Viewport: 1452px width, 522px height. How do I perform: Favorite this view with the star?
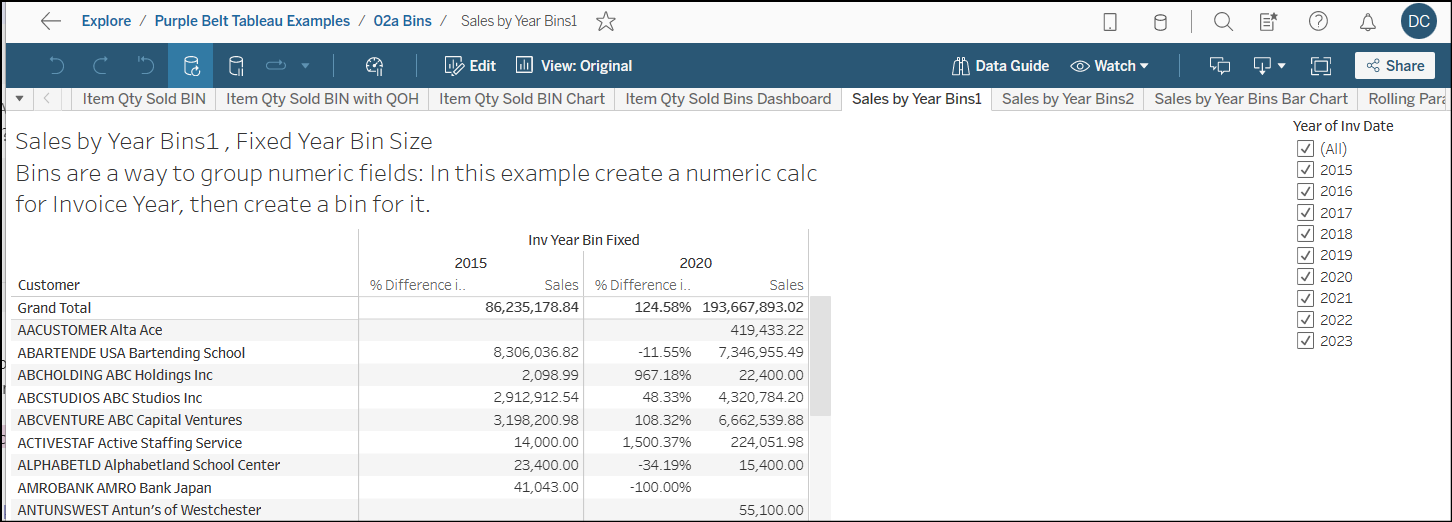[606, 21]
